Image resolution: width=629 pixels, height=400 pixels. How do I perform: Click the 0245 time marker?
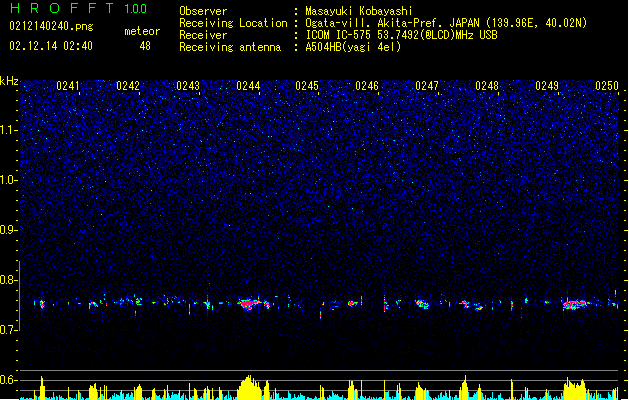point(307,86)
